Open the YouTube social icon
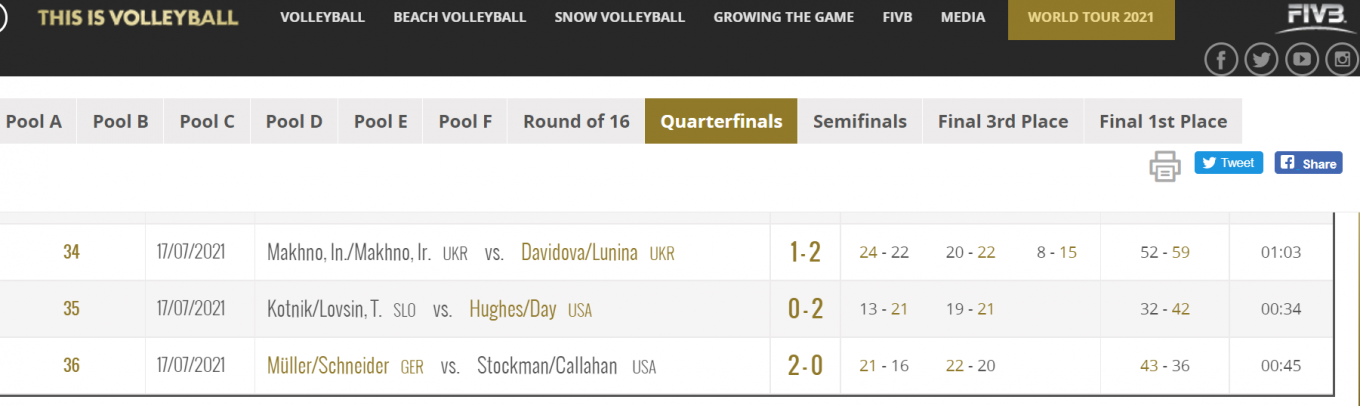 (1301, 60)
